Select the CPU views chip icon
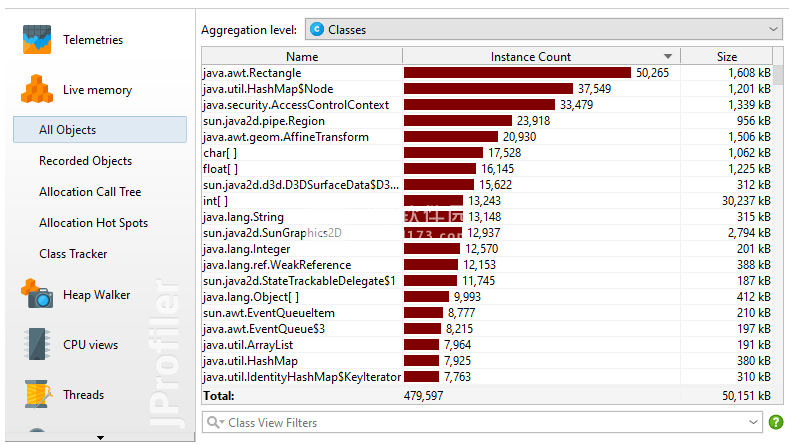The width and height of the screenshot is (790, 445). [x=37, y=344]
